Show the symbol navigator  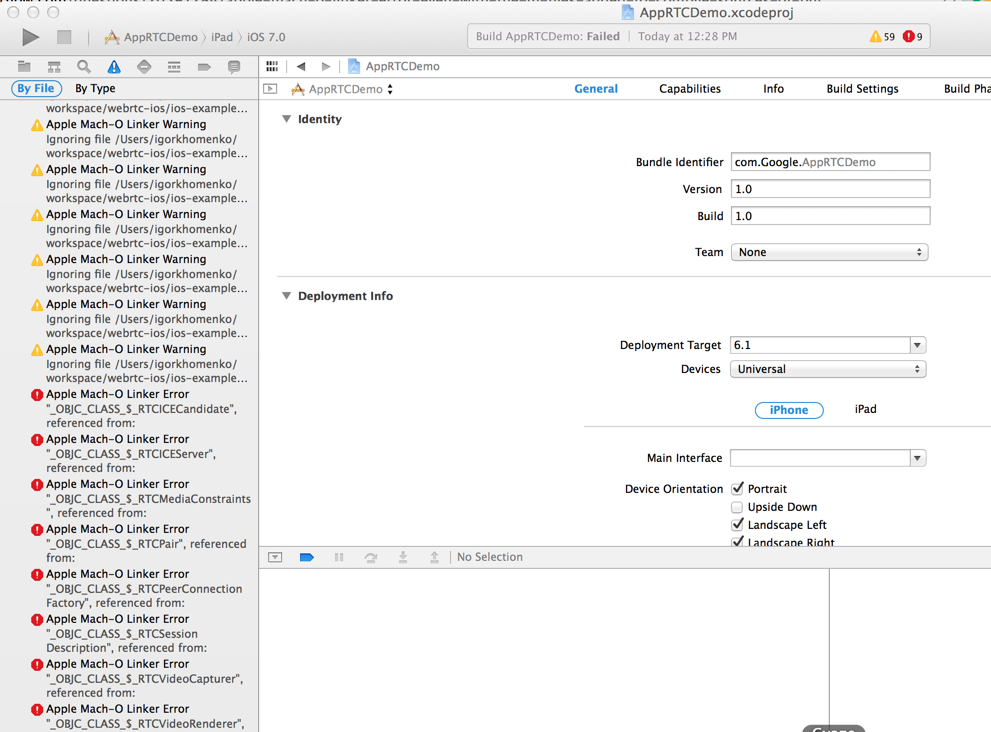tap(54, 66)
